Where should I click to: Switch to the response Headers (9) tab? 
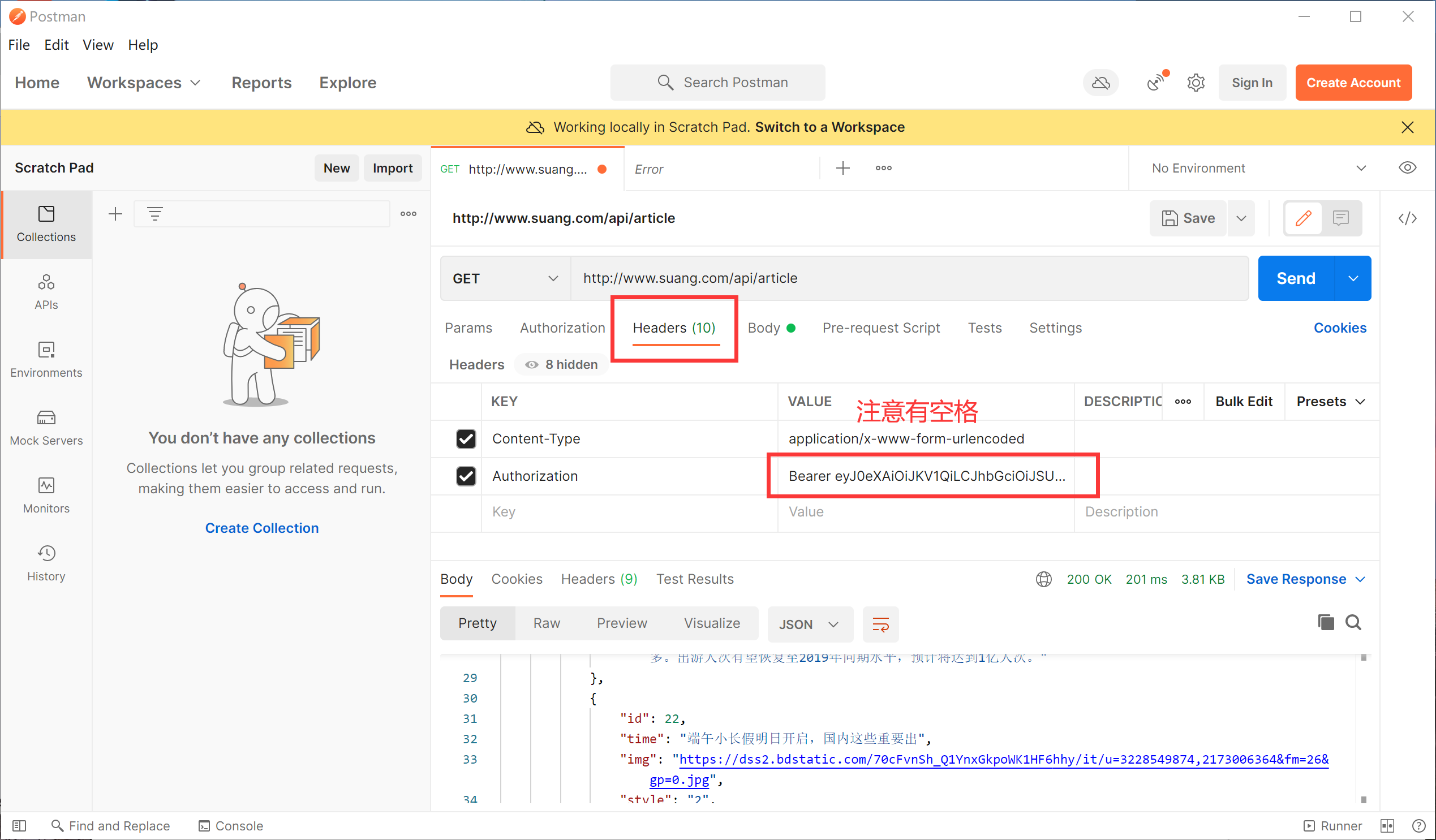pos(599,579)
